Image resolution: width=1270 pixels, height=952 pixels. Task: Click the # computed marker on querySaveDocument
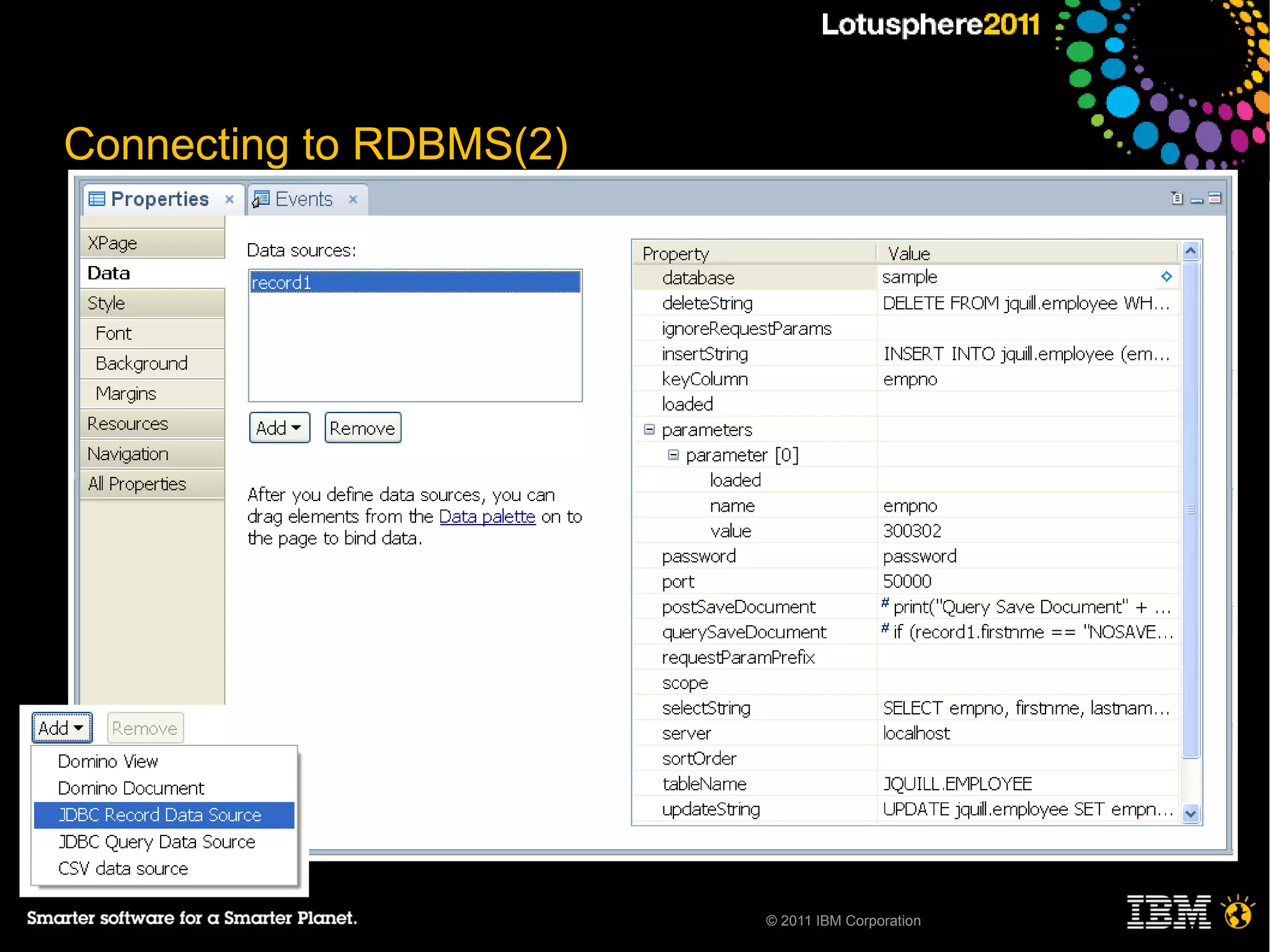point(885,628)
